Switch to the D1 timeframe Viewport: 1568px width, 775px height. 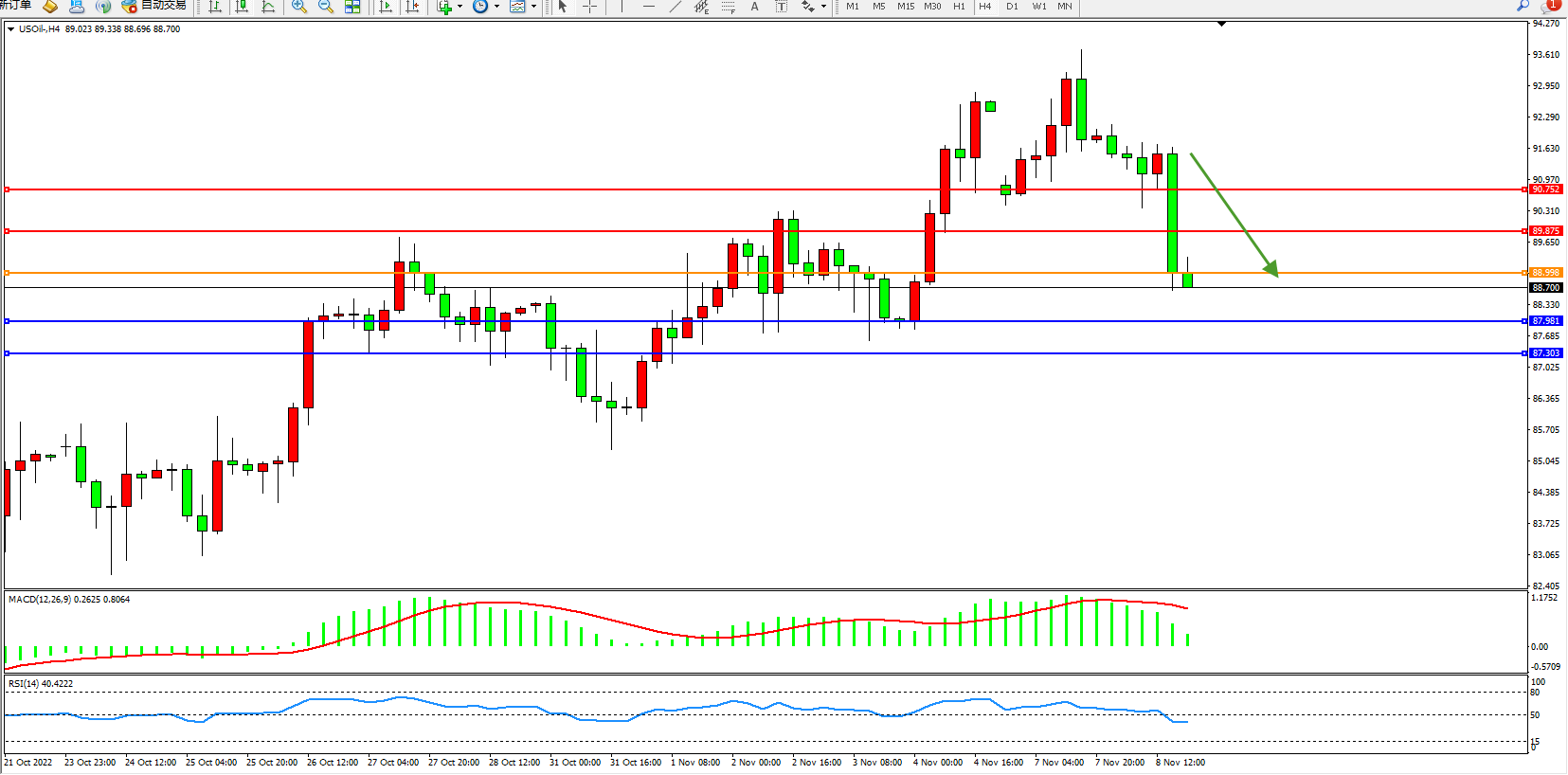1012,7
